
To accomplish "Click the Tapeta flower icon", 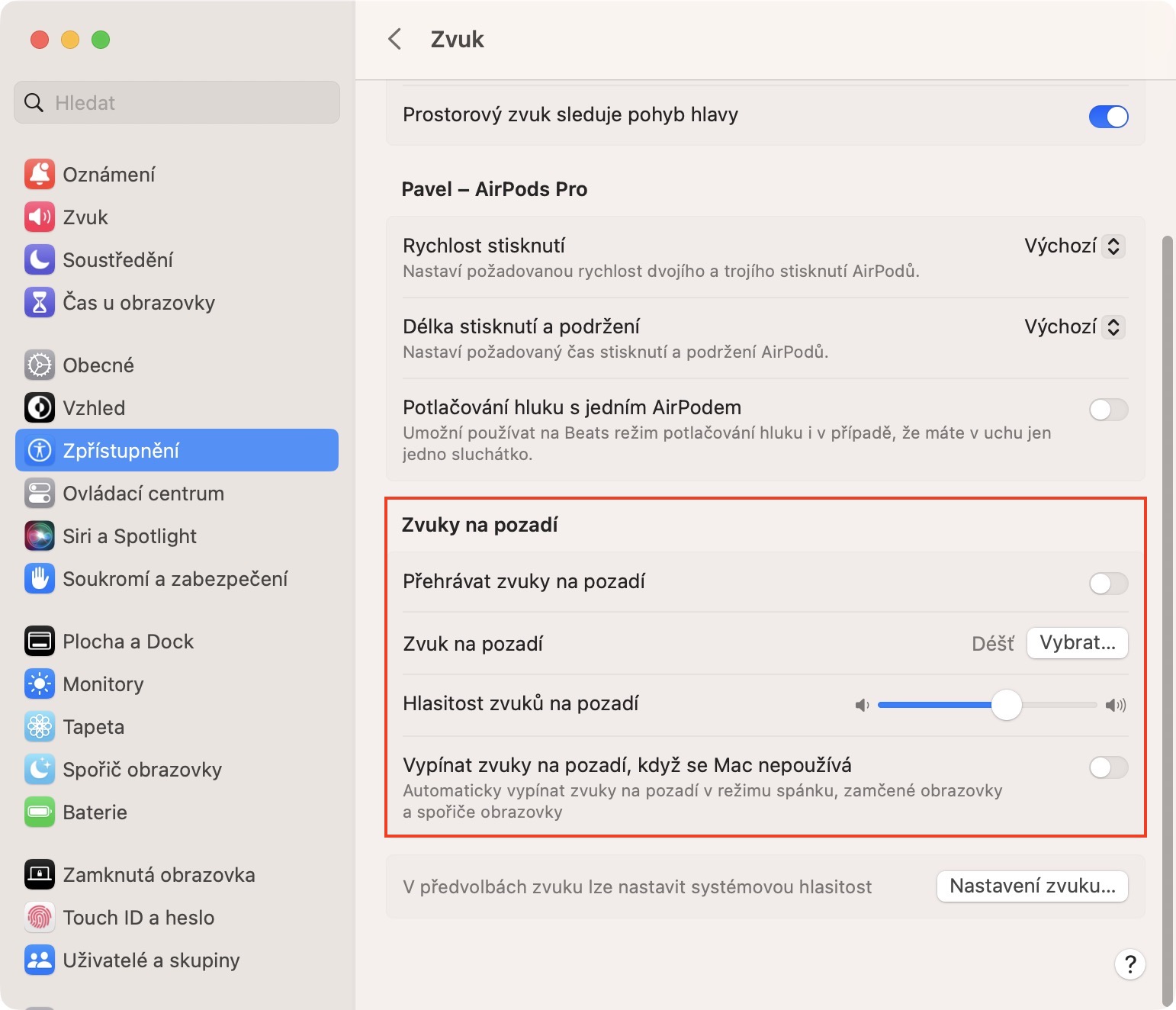I will click(x=40, y=727).
